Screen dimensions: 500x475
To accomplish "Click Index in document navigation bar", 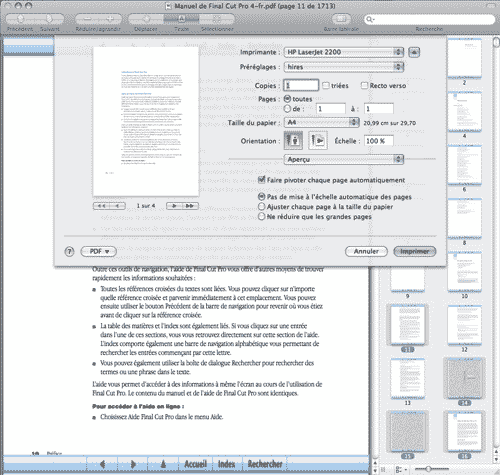I will (x=226, y=464).
